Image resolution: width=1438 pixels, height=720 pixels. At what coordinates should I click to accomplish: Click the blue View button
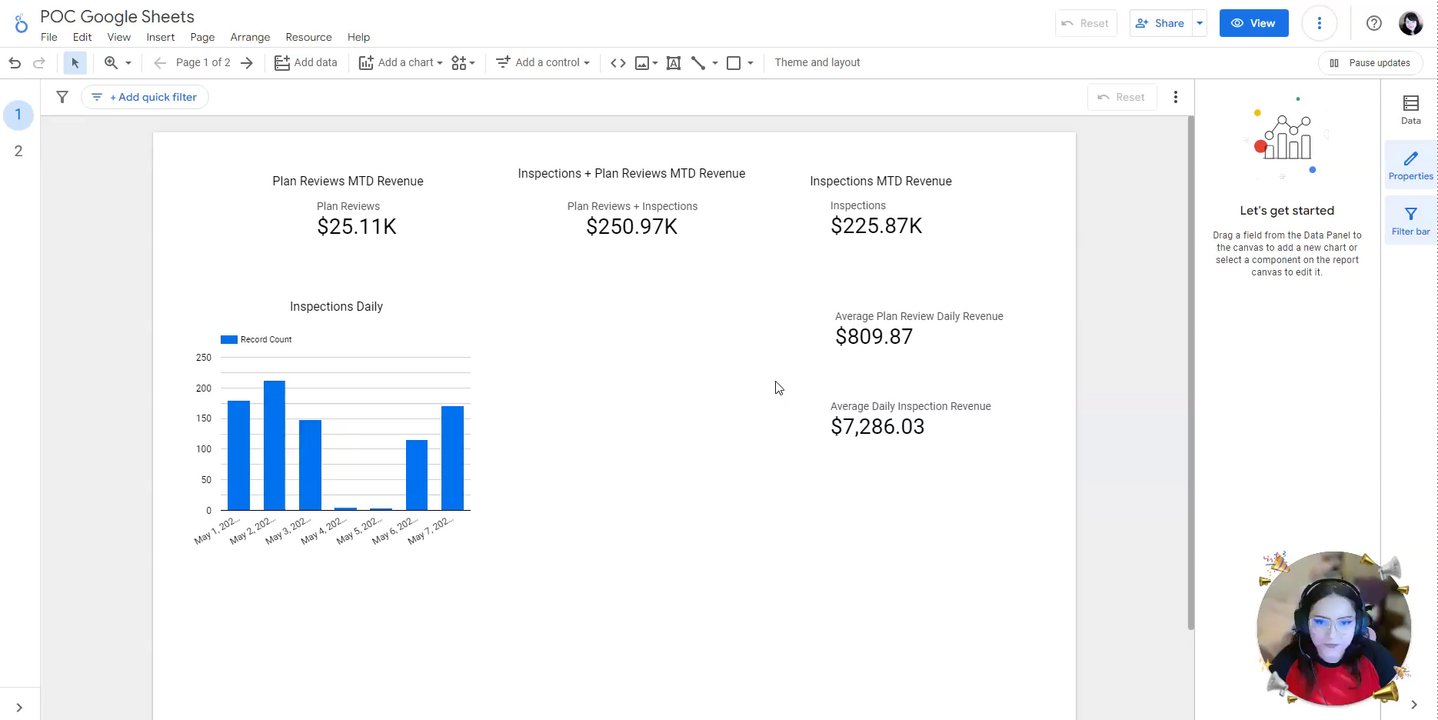pos(1253,23)
